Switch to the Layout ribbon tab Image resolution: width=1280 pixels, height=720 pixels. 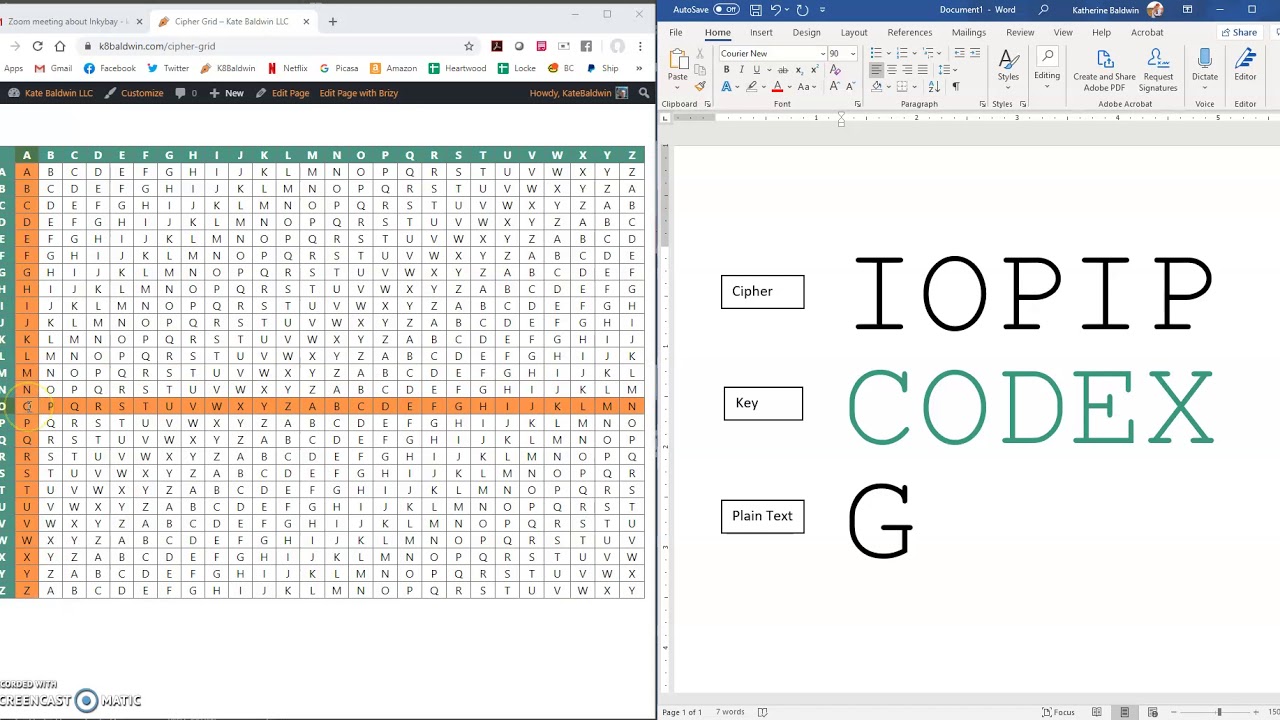pos(854,32)
